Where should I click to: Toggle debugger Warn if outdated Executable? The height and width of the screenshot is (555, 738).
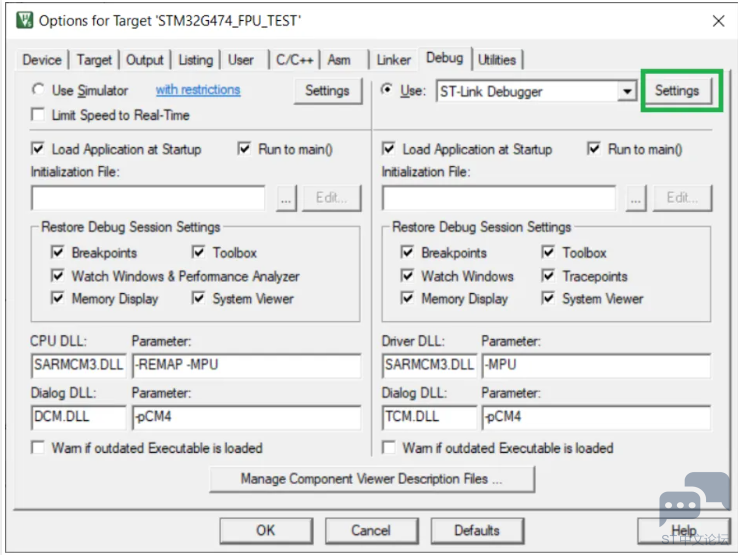click(388, 447)
